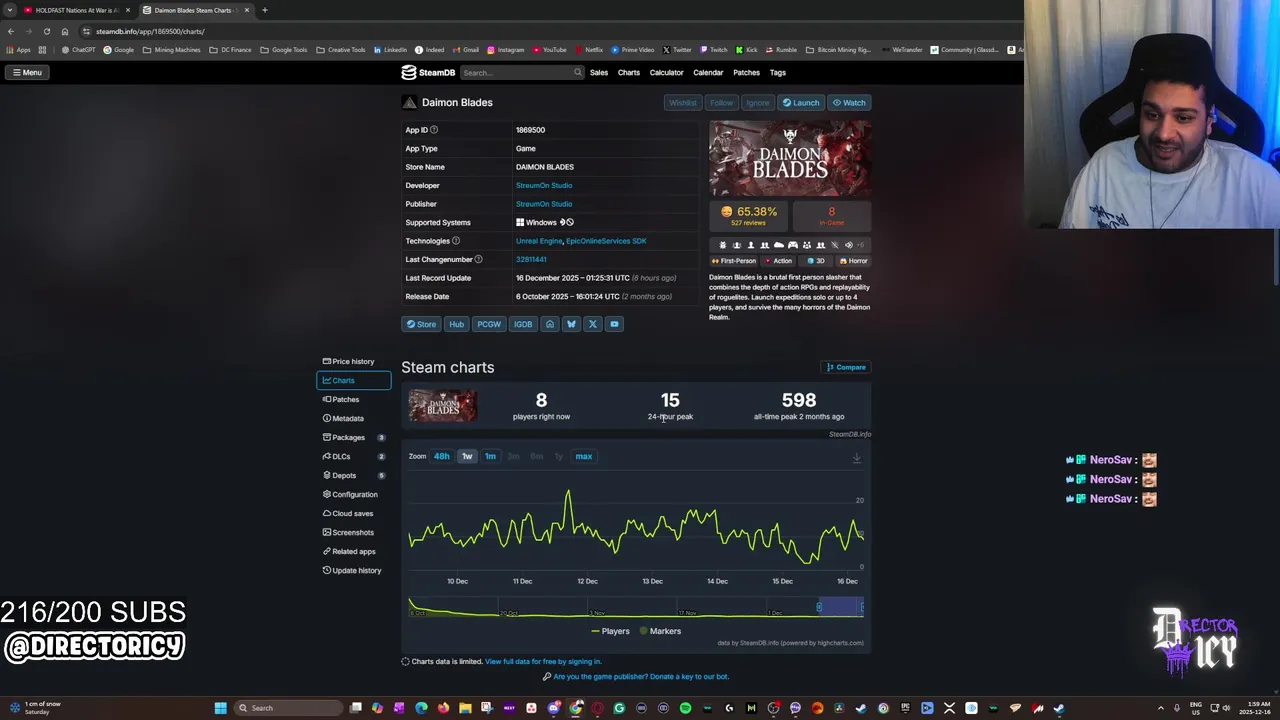
Task: Click the Steam Cloud category icon
Action: (779, 245)
